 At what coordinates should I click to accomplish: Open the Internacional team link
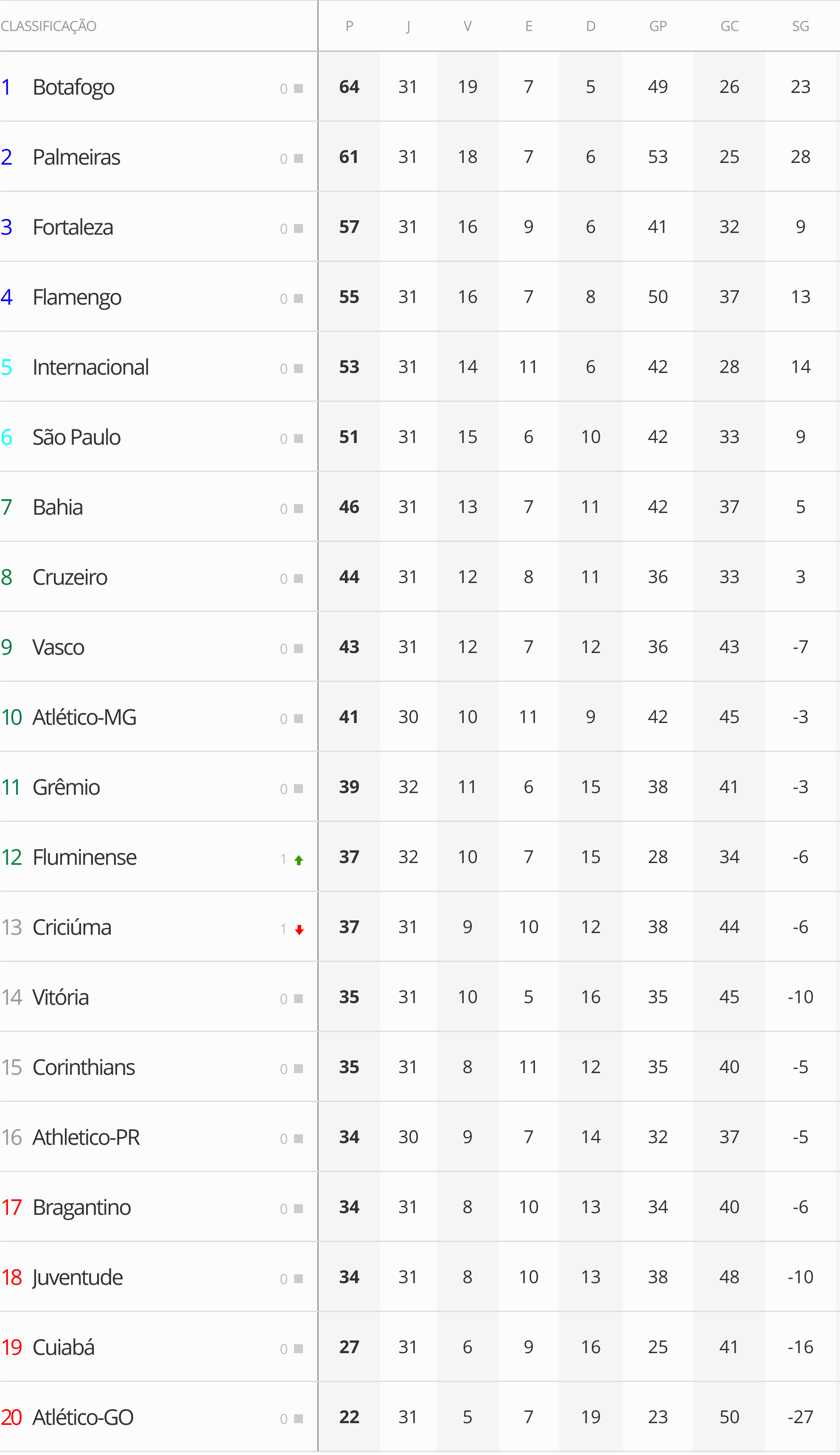click(91, 367)
